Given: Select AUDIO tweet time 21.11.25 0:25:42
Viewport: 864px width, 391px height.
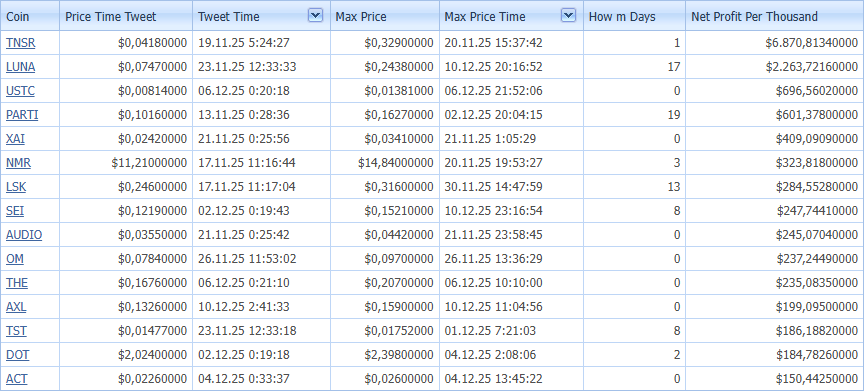Looking at the screenshot, I should (244, 235).
